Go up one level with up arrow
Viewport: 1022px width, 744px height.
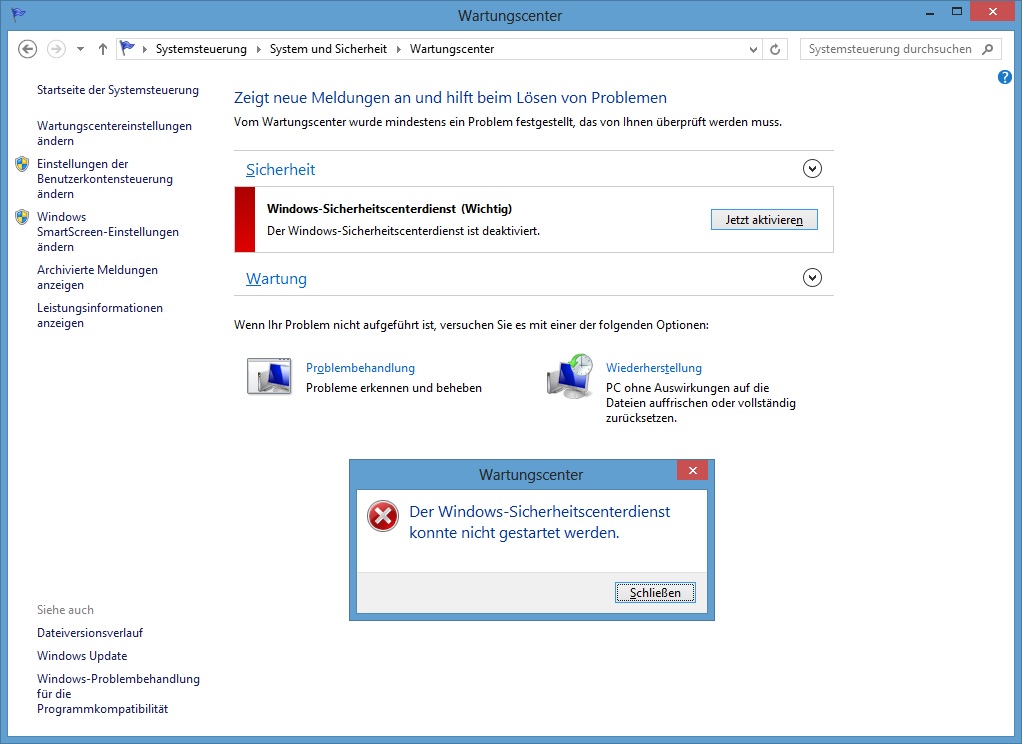pyautogui.click(x=102, y=49)
